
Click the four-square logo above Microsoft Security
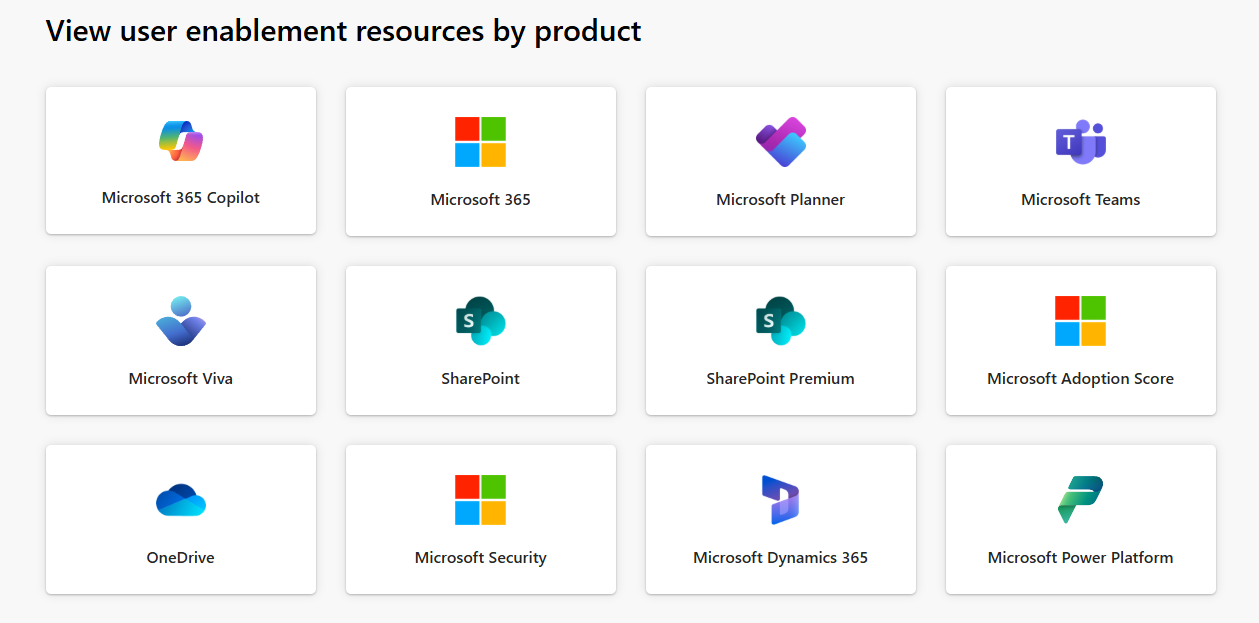[480, 500]
